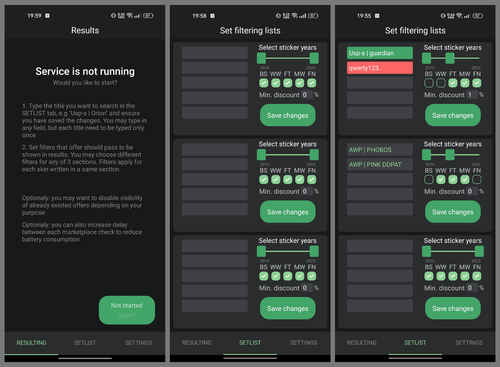Edit the 'AWP | PINK DDPAT' title field

point(380,164)
